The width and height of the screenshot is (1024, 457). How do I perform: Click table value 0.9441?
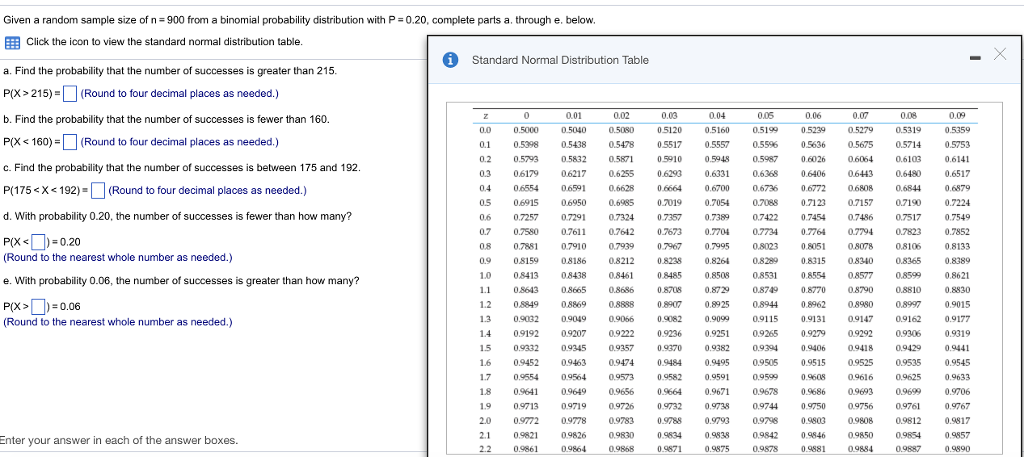click(957, 348)
